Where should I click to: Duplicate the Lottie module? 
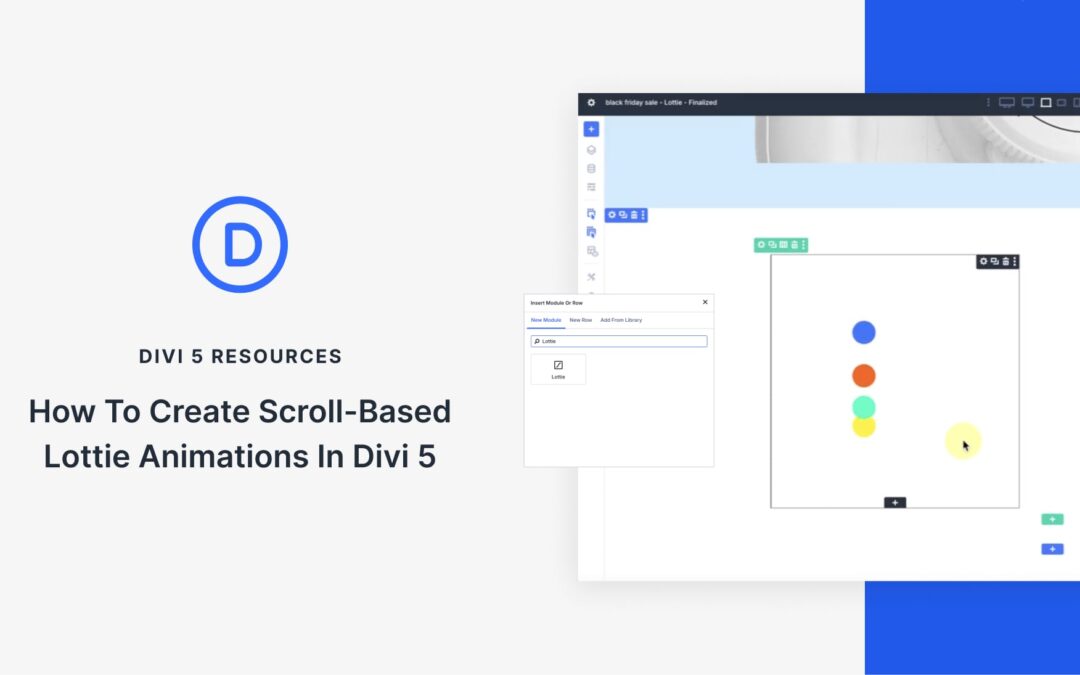(996, 261)
